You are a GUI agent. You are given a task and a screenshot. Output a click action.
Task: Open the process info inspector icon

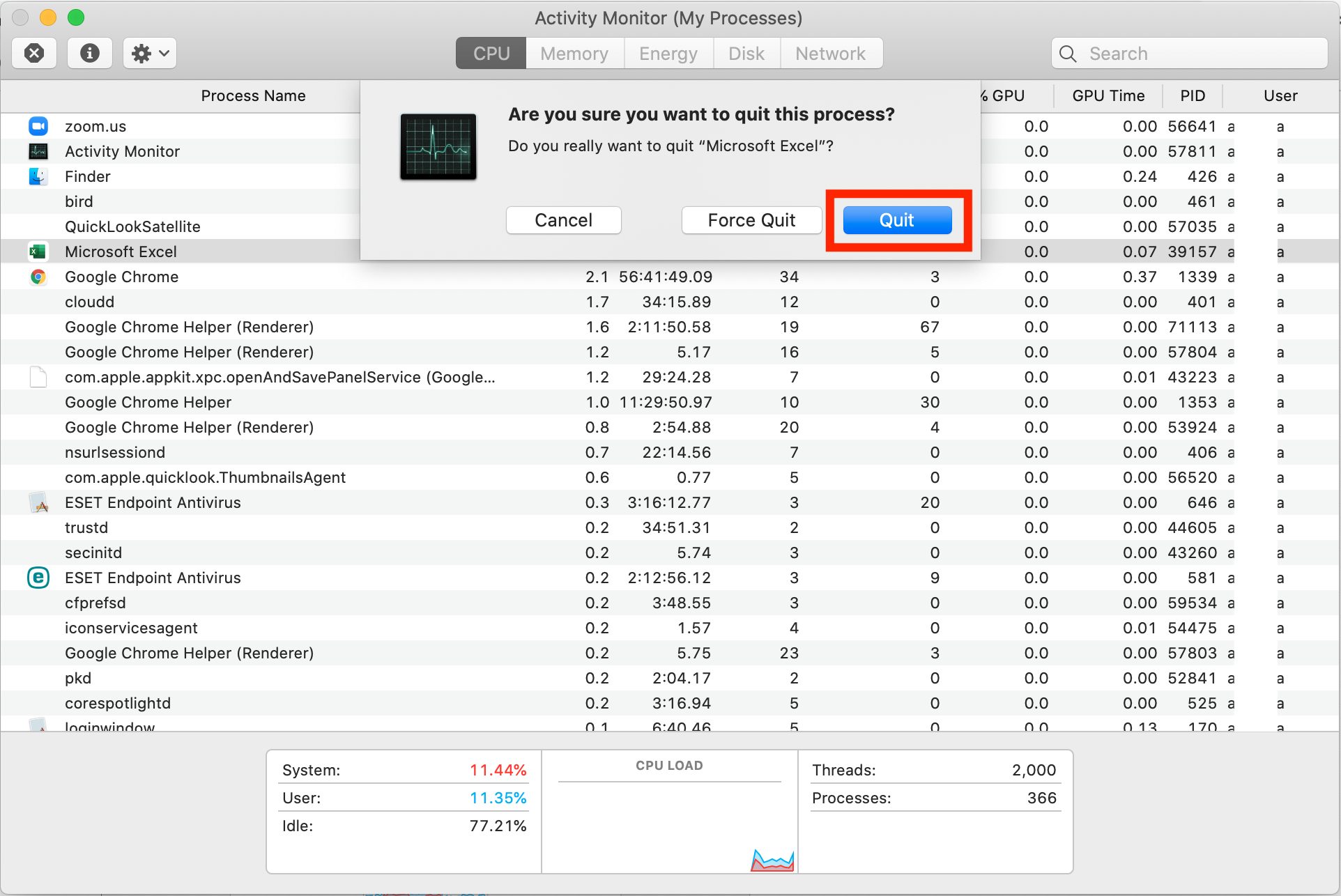pyautogui.click(x=90, y=54)
